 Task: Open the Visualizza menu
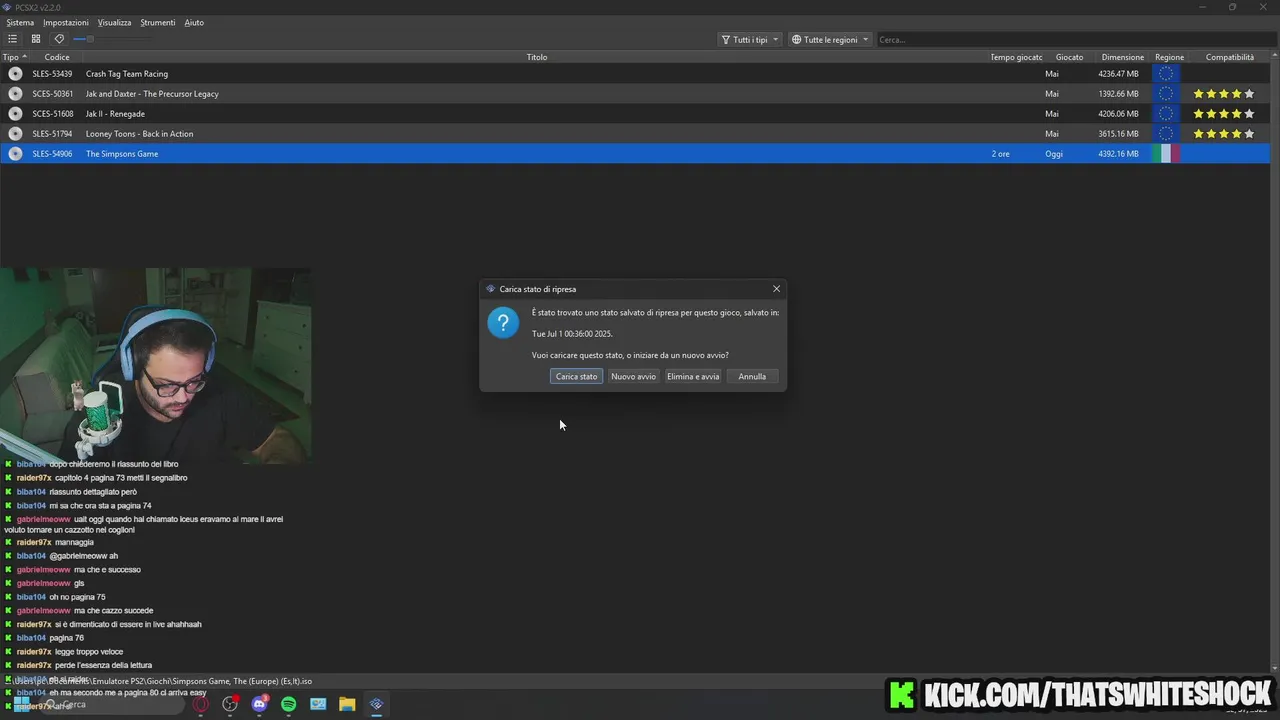click(114, 22)
